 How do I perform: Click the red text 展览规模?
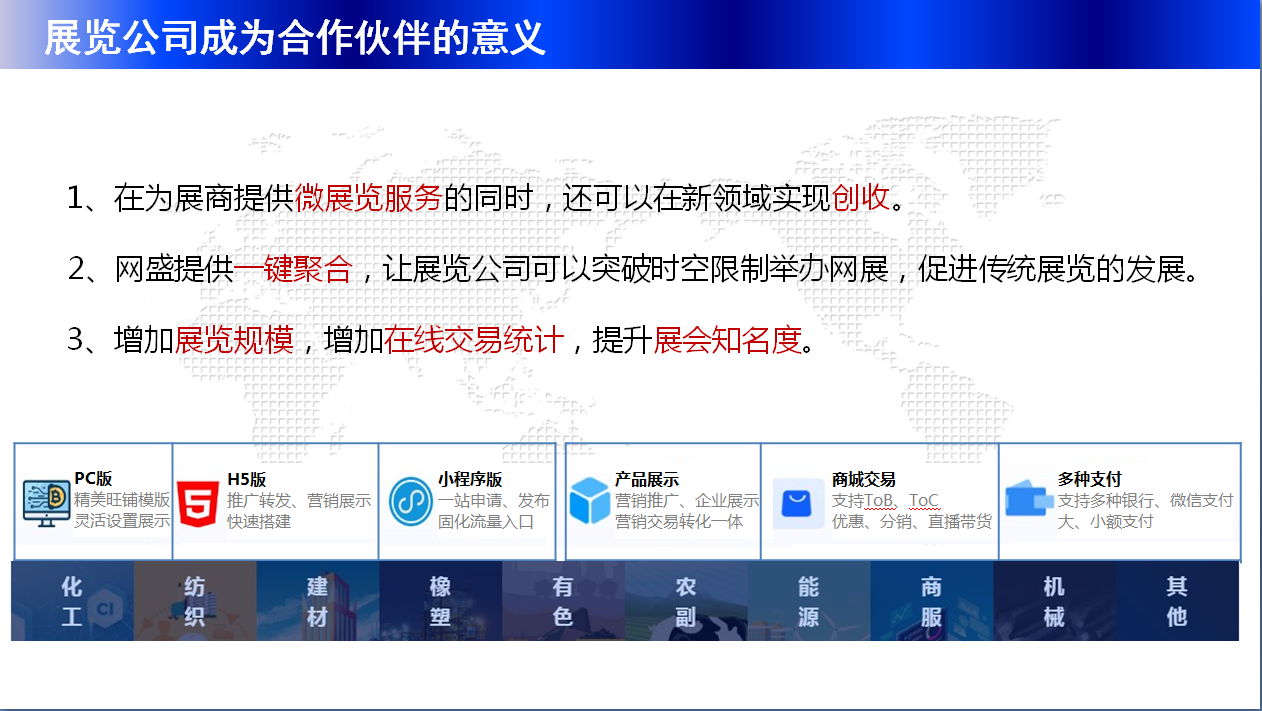(x=234, y=340)
